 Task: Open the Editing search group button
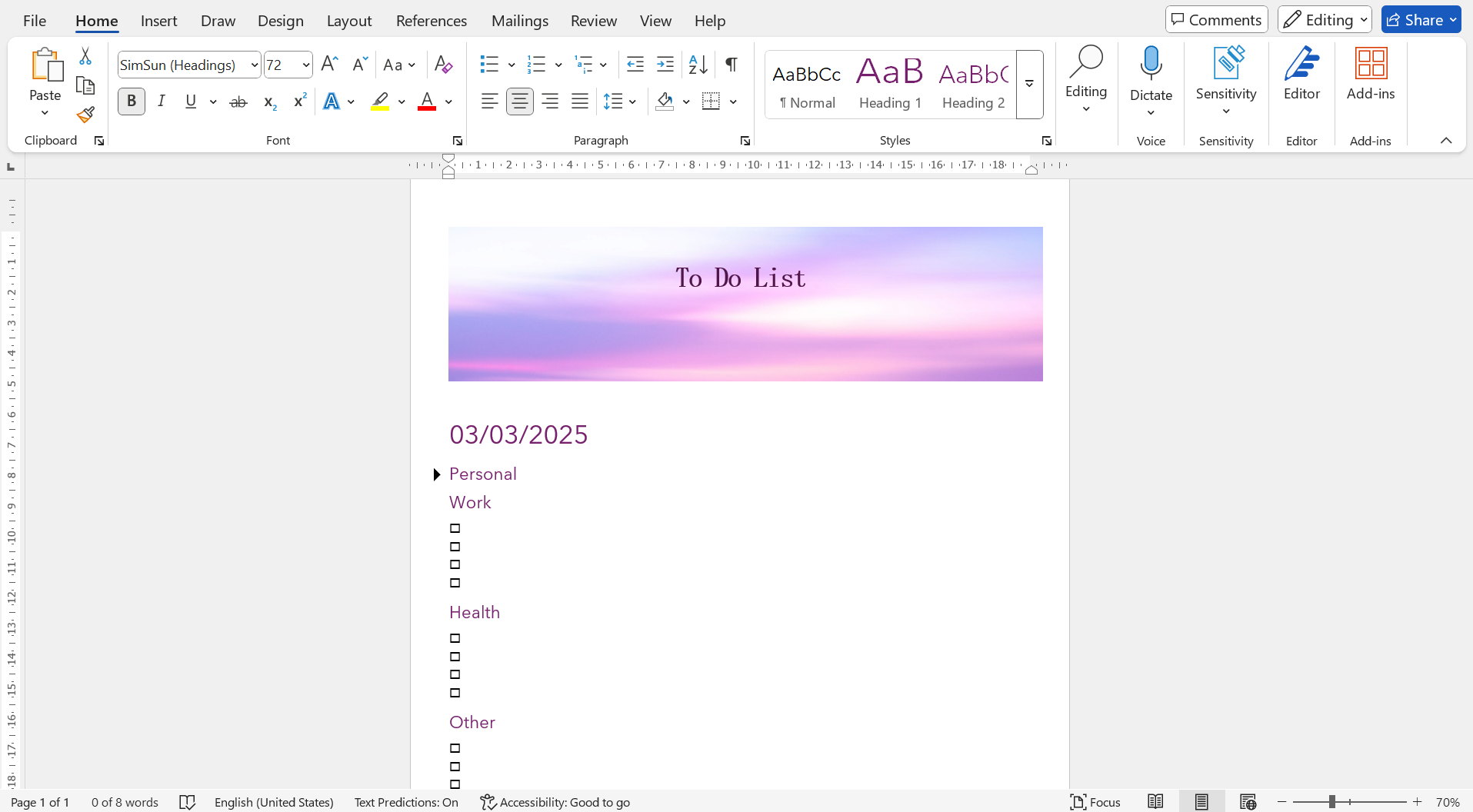(1086, 79)
